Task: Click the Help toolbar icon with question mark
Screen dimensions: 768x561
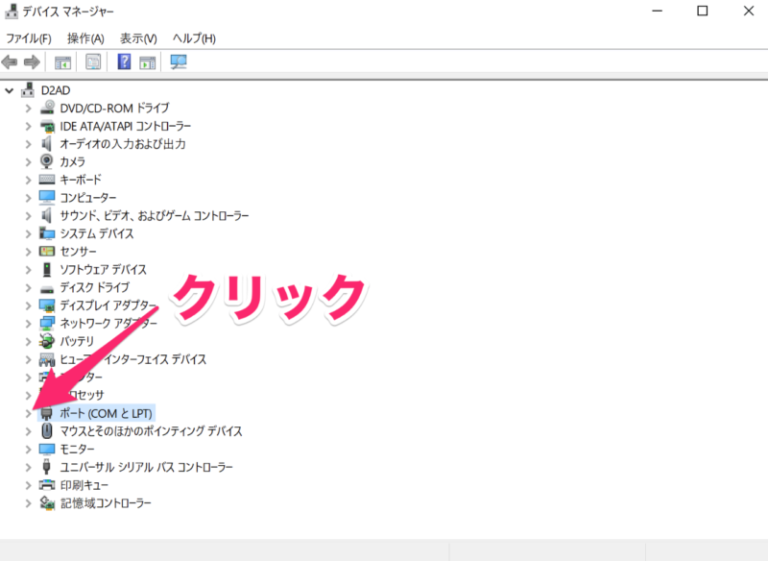Action: pos(124,62)
